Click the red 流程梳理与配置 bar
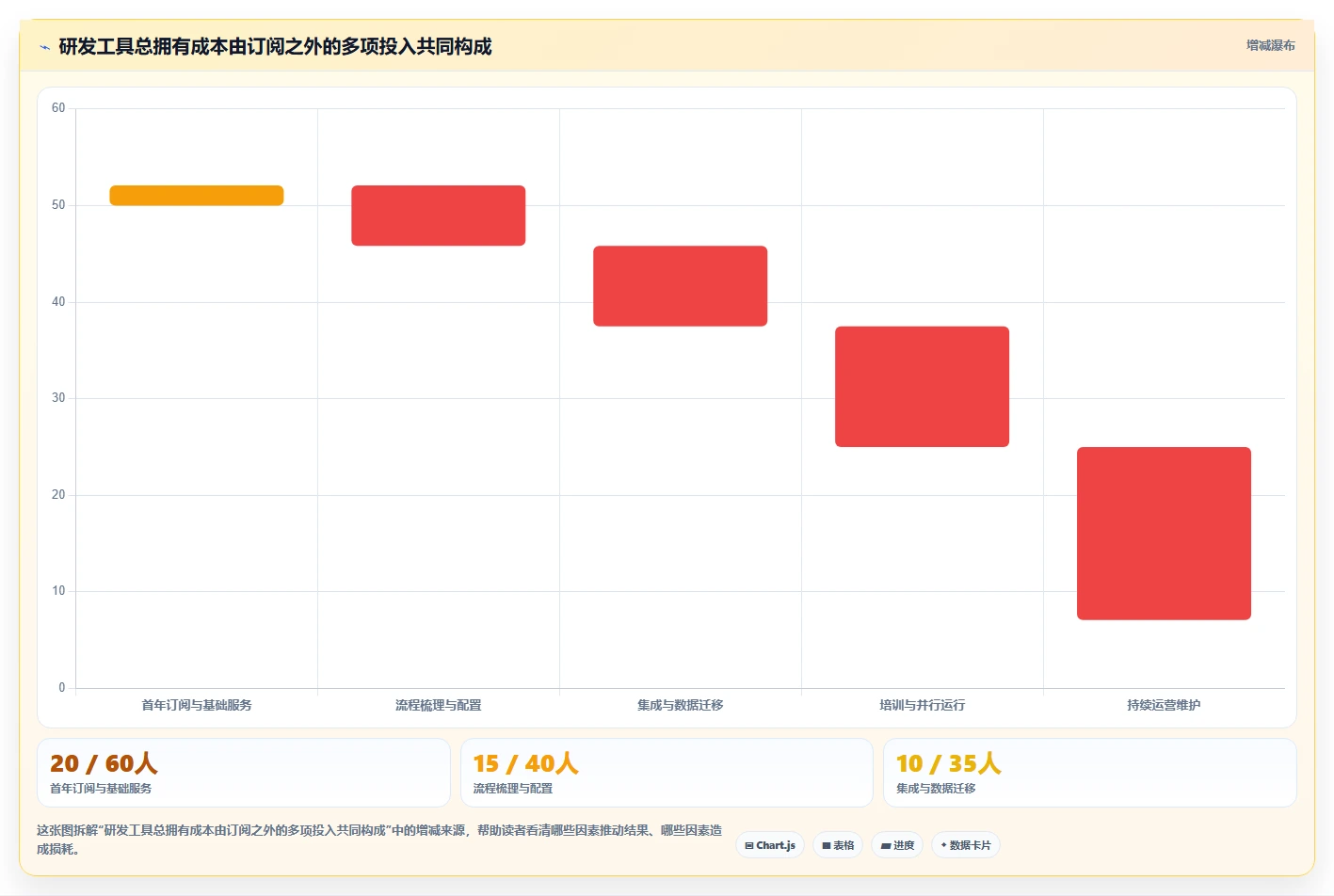1334x896 pixels. tap(439, 216)
